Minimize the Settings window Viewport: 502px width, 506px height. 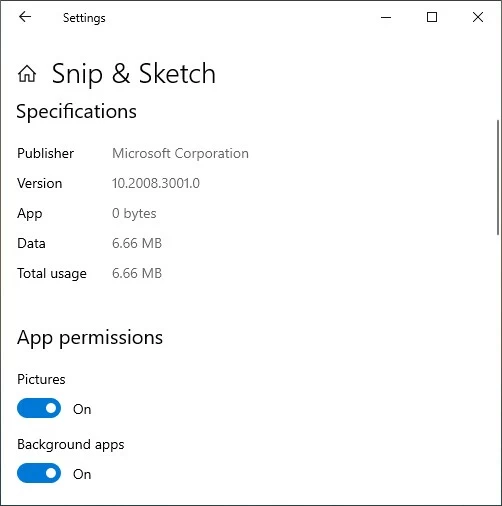pos(386,17)
